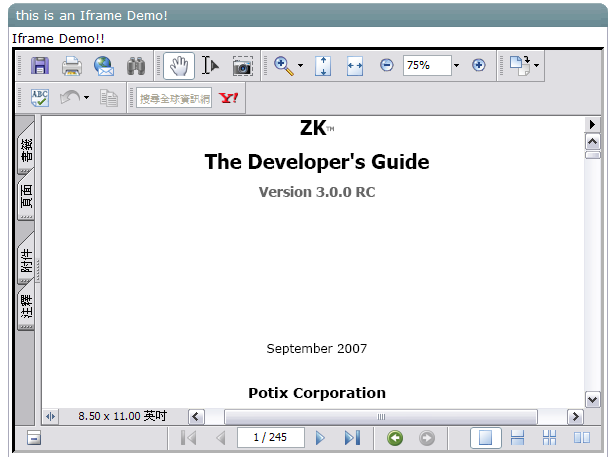The width and height of the screenshot is (612, 457).
Task: Go to Previous Page button
Action: [221, 438]
